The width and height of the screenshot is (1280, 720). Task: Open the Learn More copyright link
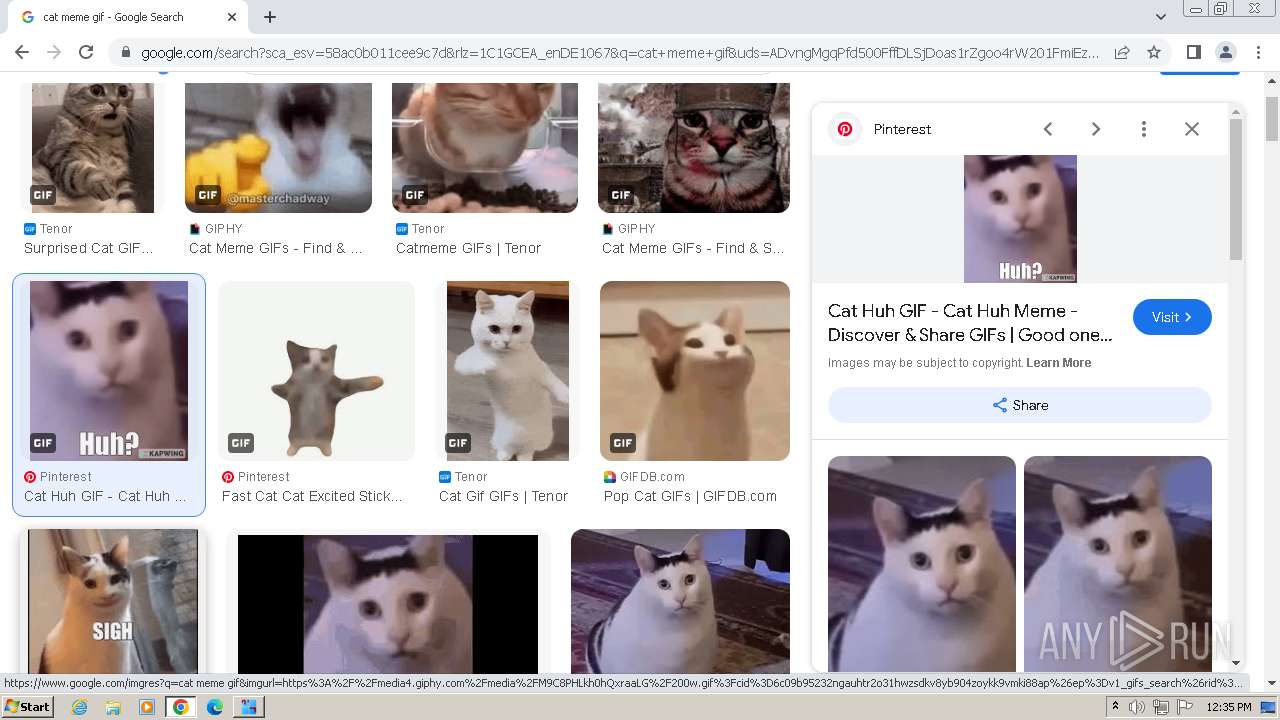coord(1058,363)
